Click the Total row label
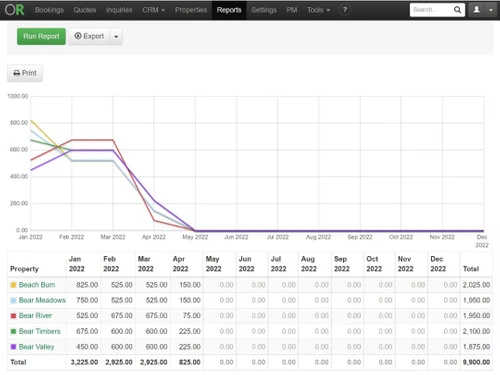 click(18, 362)
